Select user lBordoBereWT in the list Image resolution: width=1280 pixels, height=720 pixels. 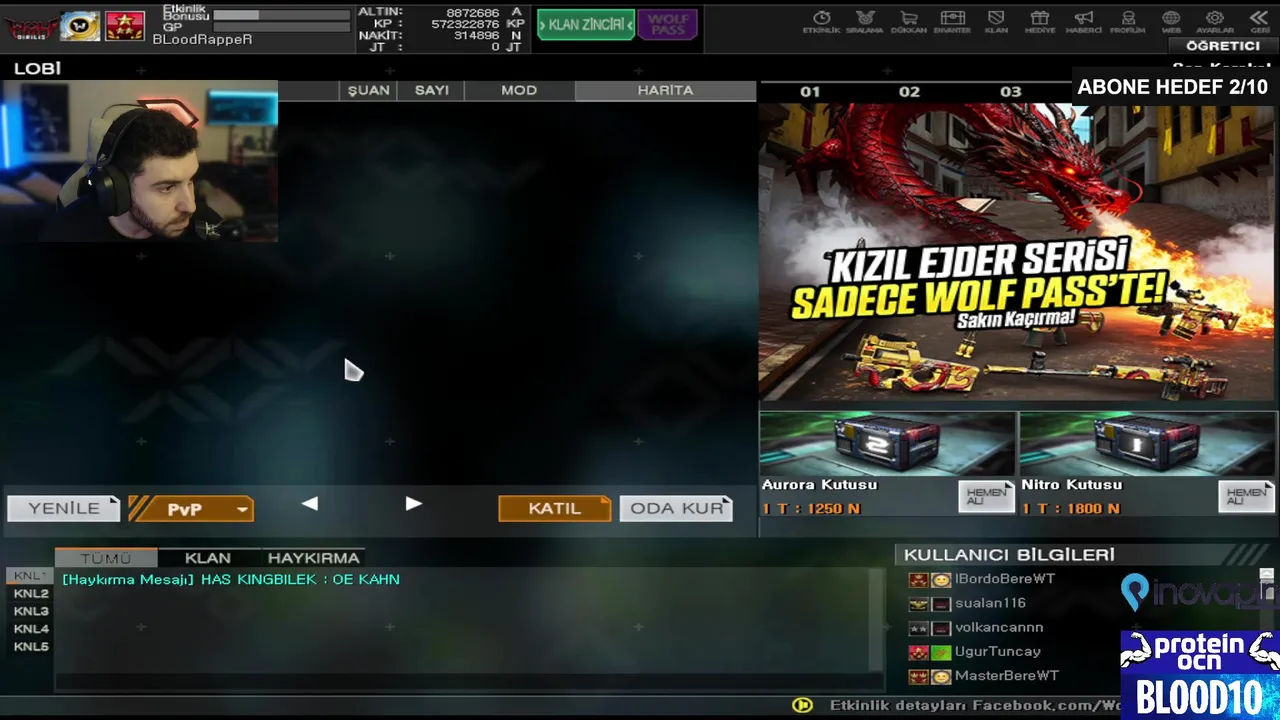pyautogui.click(x=1004, y=579)
